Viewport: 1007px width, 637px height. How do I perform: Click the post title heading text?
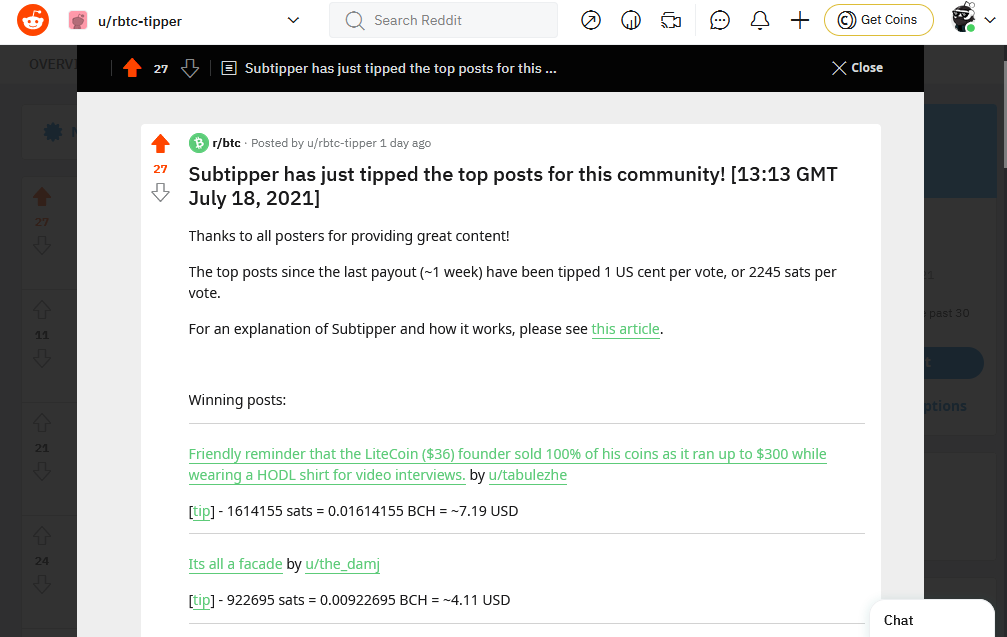(x=512, y=186)
